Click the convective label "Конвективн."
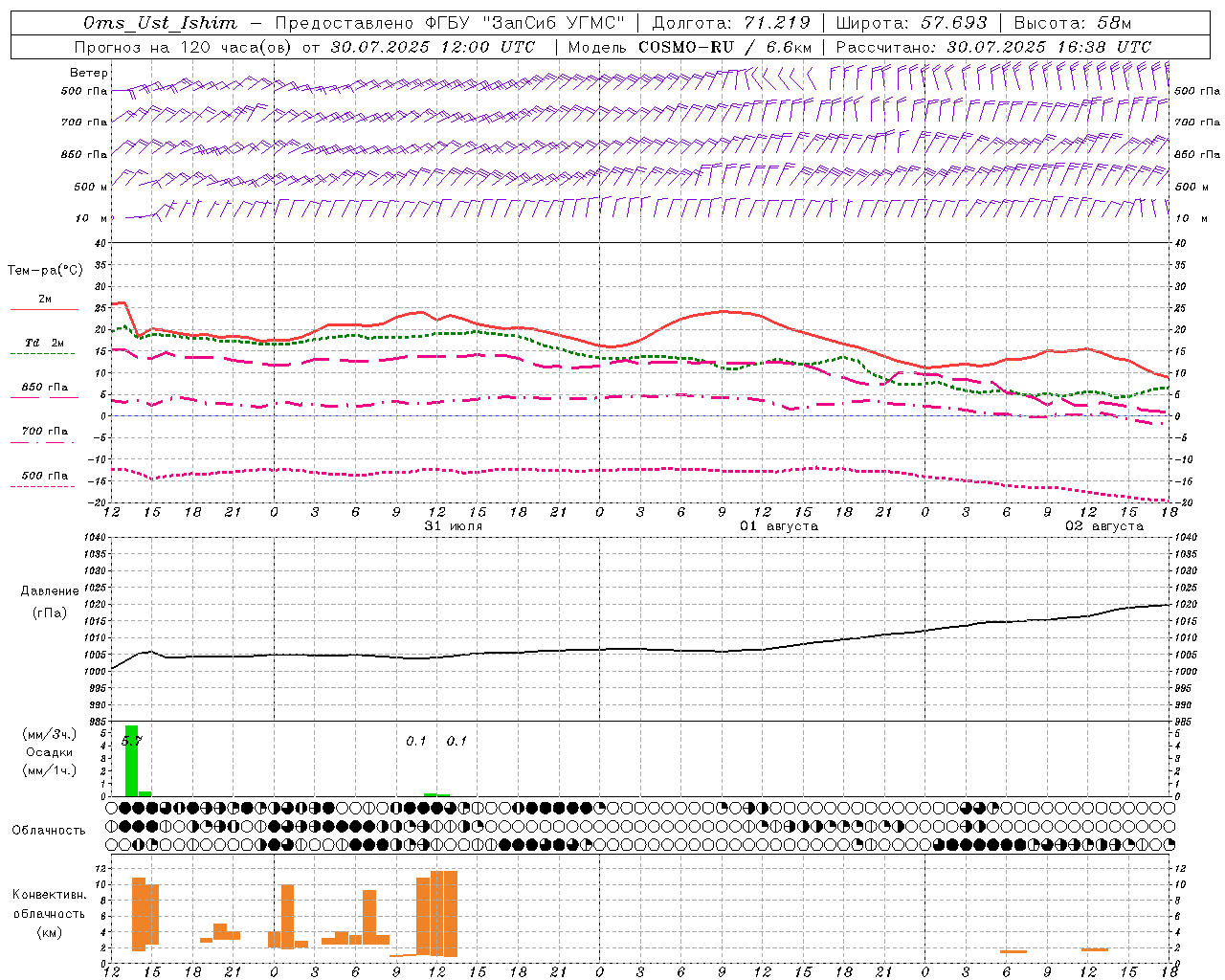 pos(50,895)
